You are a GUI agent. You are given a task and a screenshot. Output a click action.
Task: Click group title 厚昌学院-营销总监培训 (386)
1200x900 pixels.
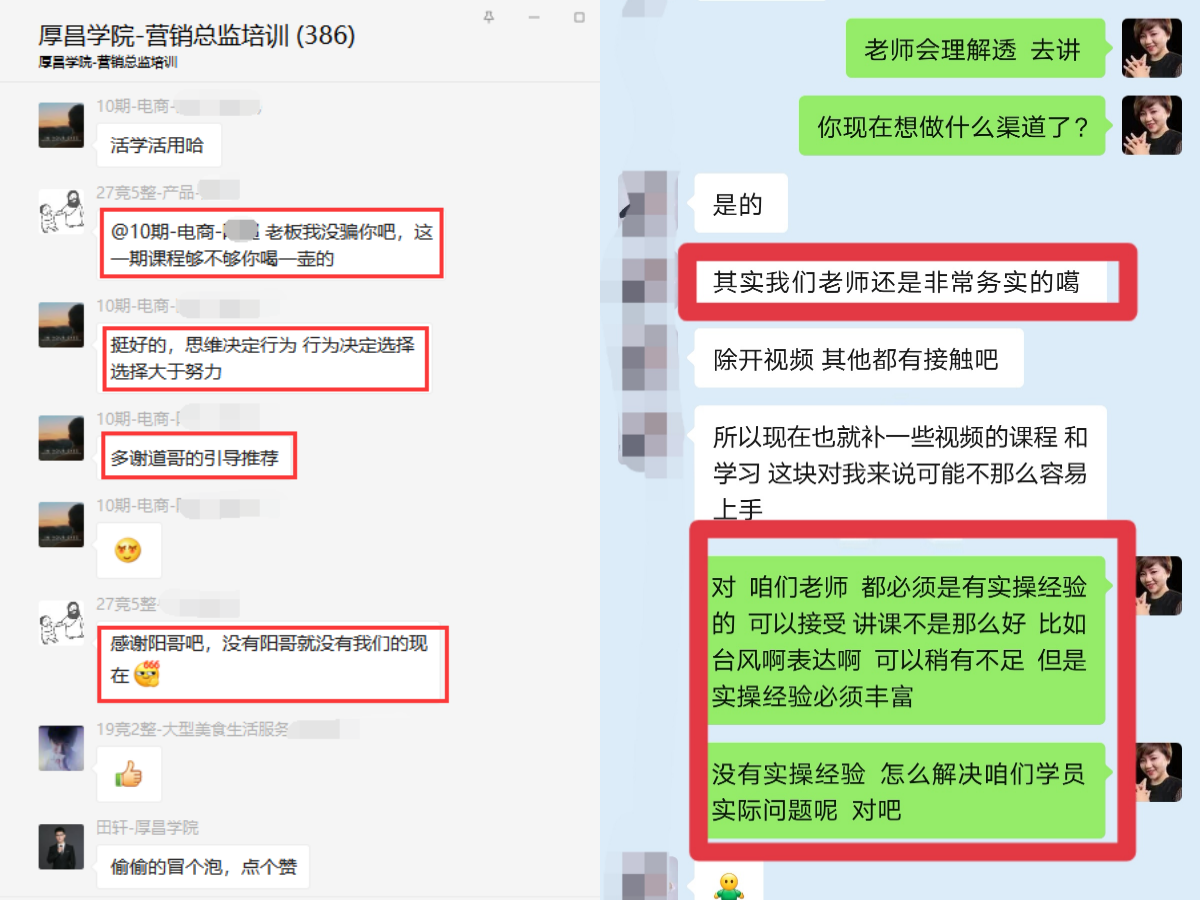(x=197, y=36)
